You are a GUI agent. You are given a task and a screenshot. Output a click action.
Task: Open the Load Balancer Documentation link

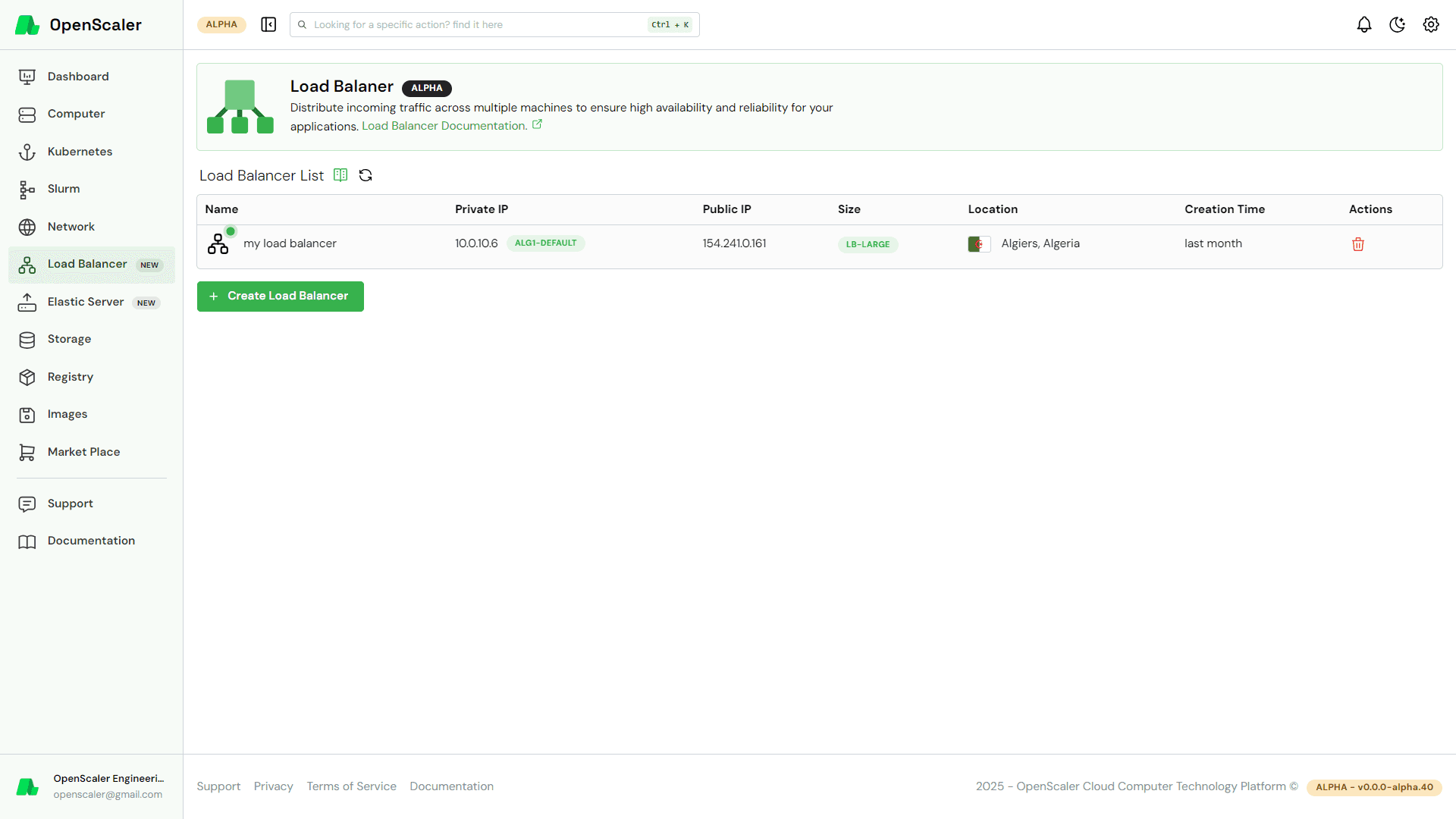[x=444, y=126]
